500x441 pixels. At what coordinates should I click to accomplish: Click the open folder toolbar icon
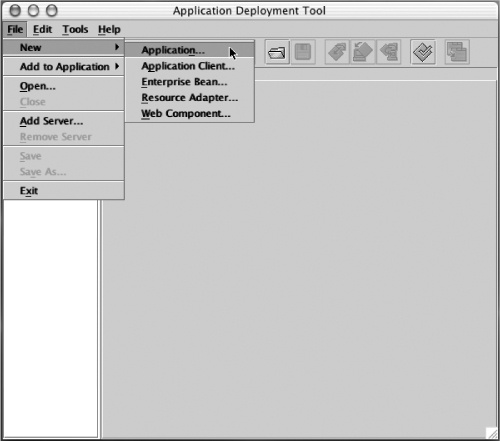pos(277,52)
